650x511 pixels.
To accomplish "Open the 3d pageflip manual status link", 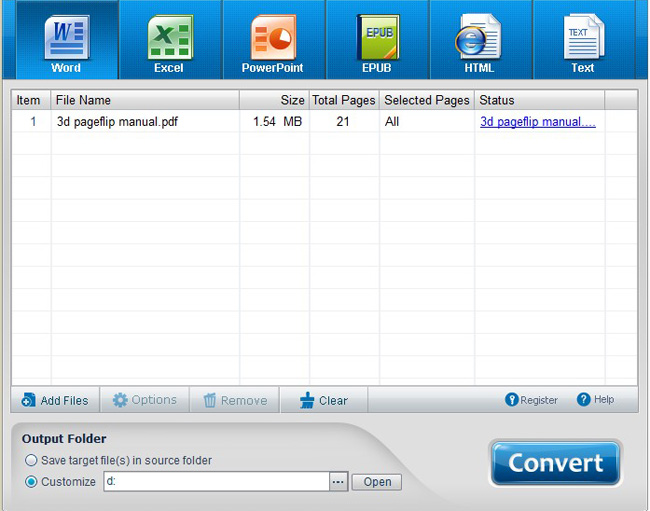I will tap(538, 122).
